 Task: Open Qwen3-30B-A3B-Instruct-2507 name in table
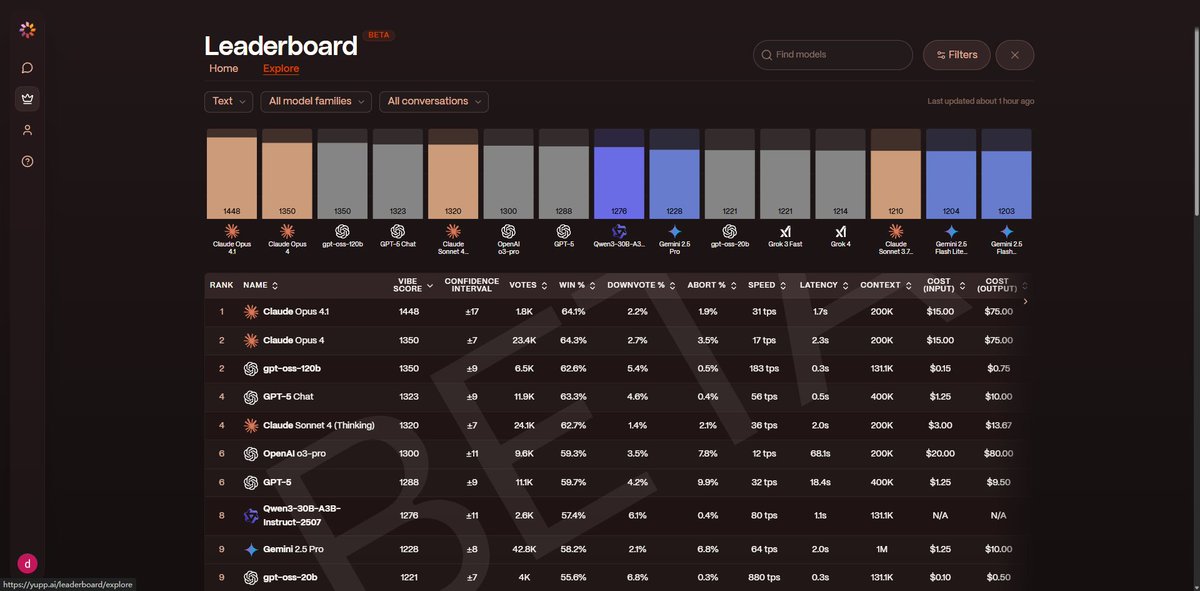tap(302, 516)
